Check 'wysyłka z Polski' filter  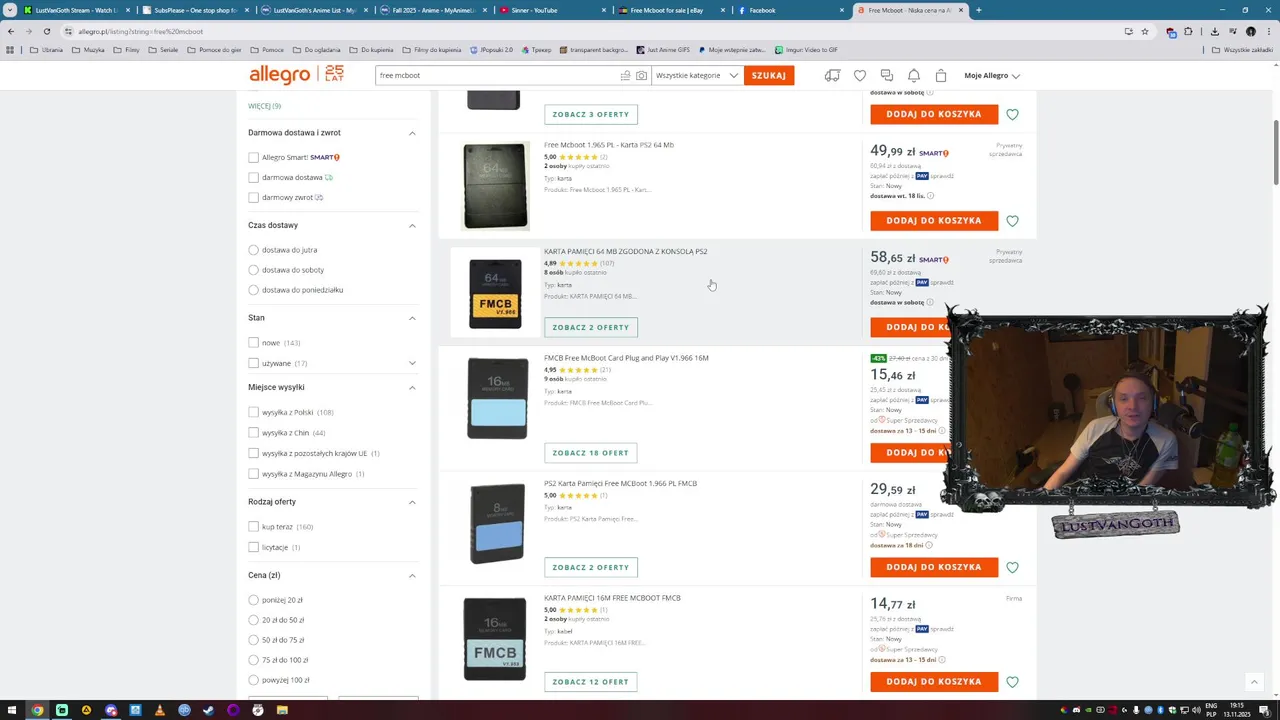[253, 412]
